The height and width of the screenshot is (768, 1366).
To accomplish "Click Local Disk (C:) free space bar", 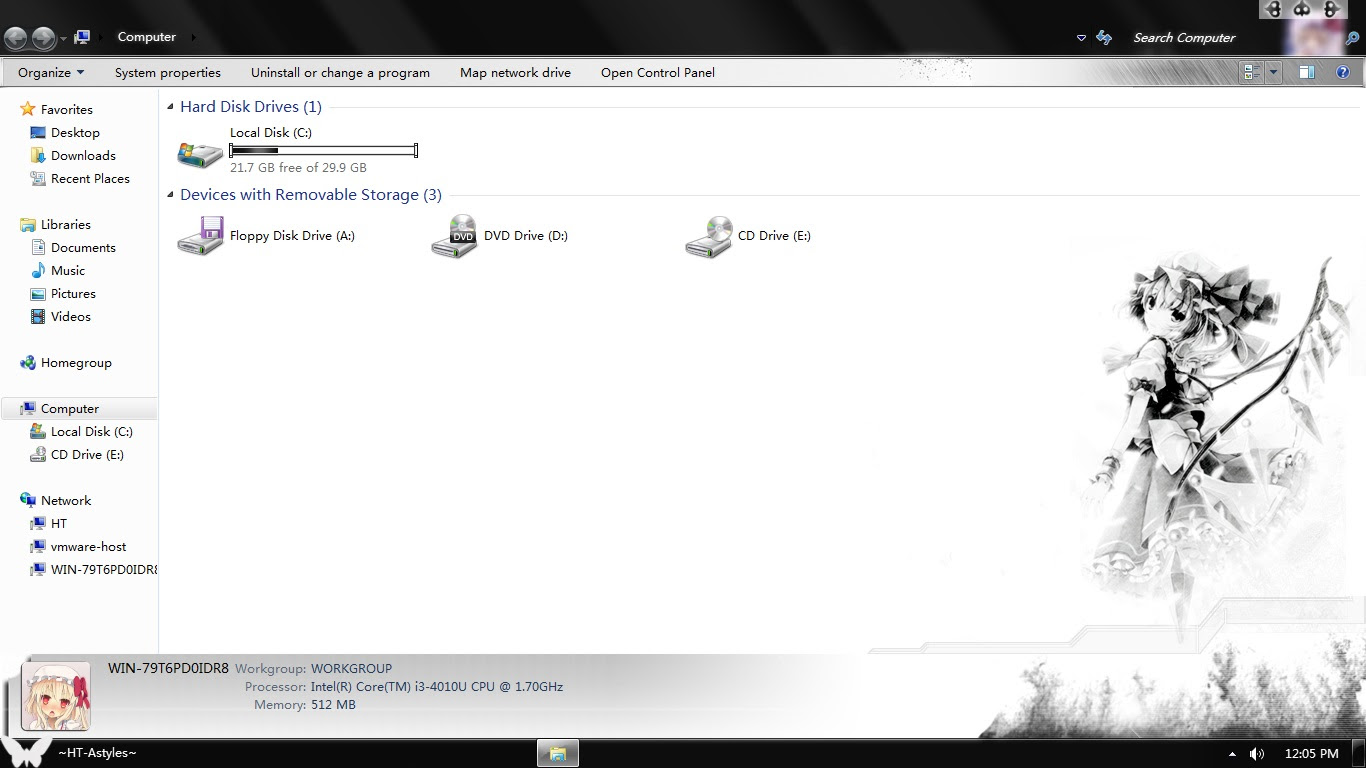I will coord(323,150).
